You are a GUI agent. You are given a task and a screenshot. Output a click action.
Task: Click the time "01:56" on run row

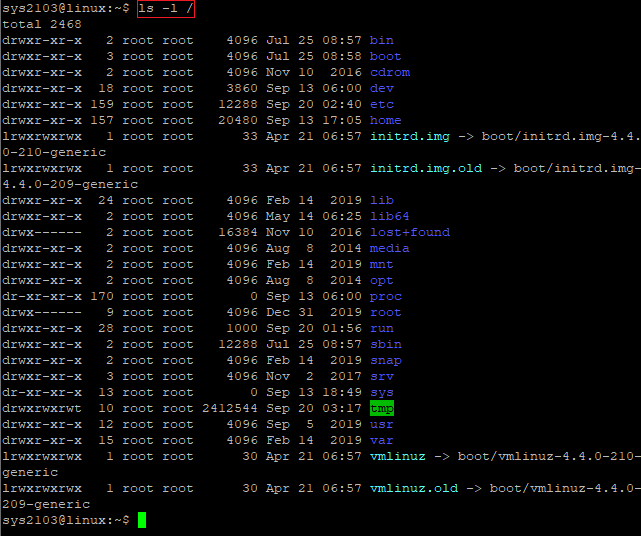342,328
